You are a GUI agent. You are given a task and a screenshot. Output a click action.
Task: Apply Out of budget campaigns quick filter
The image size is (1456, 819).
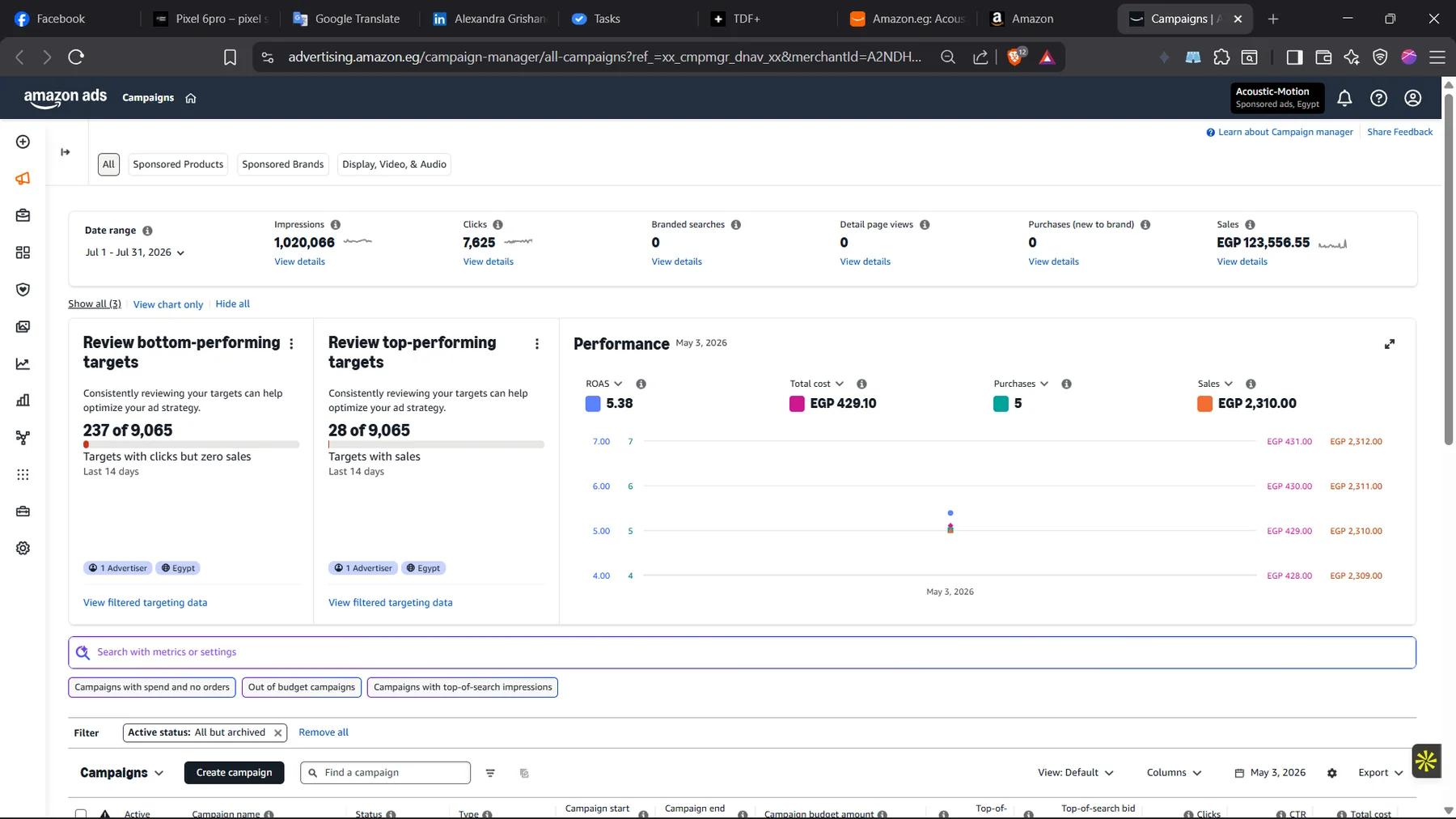coord(302,687)
